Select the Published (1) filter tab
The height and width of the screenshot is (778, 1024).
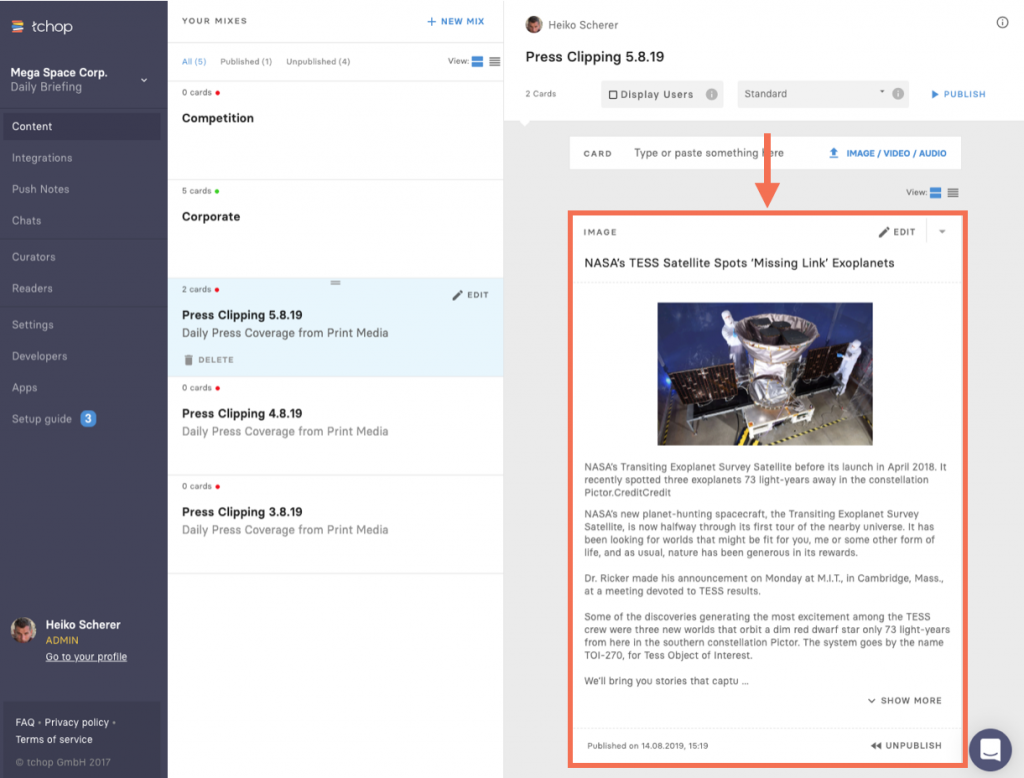246,61
